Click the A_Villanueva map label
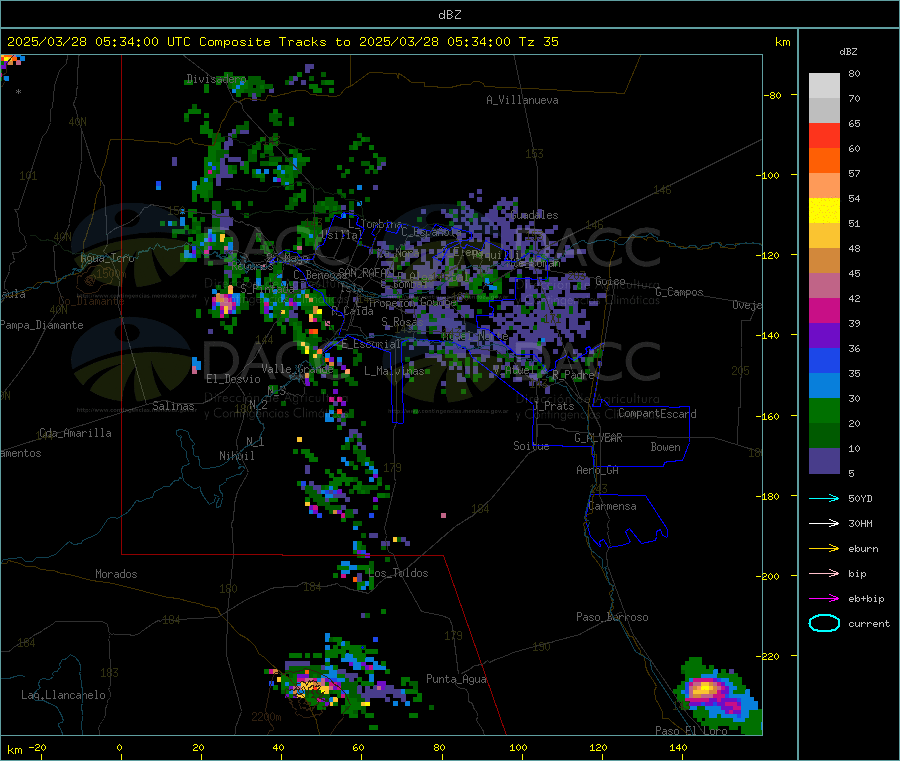 (522, 100)
